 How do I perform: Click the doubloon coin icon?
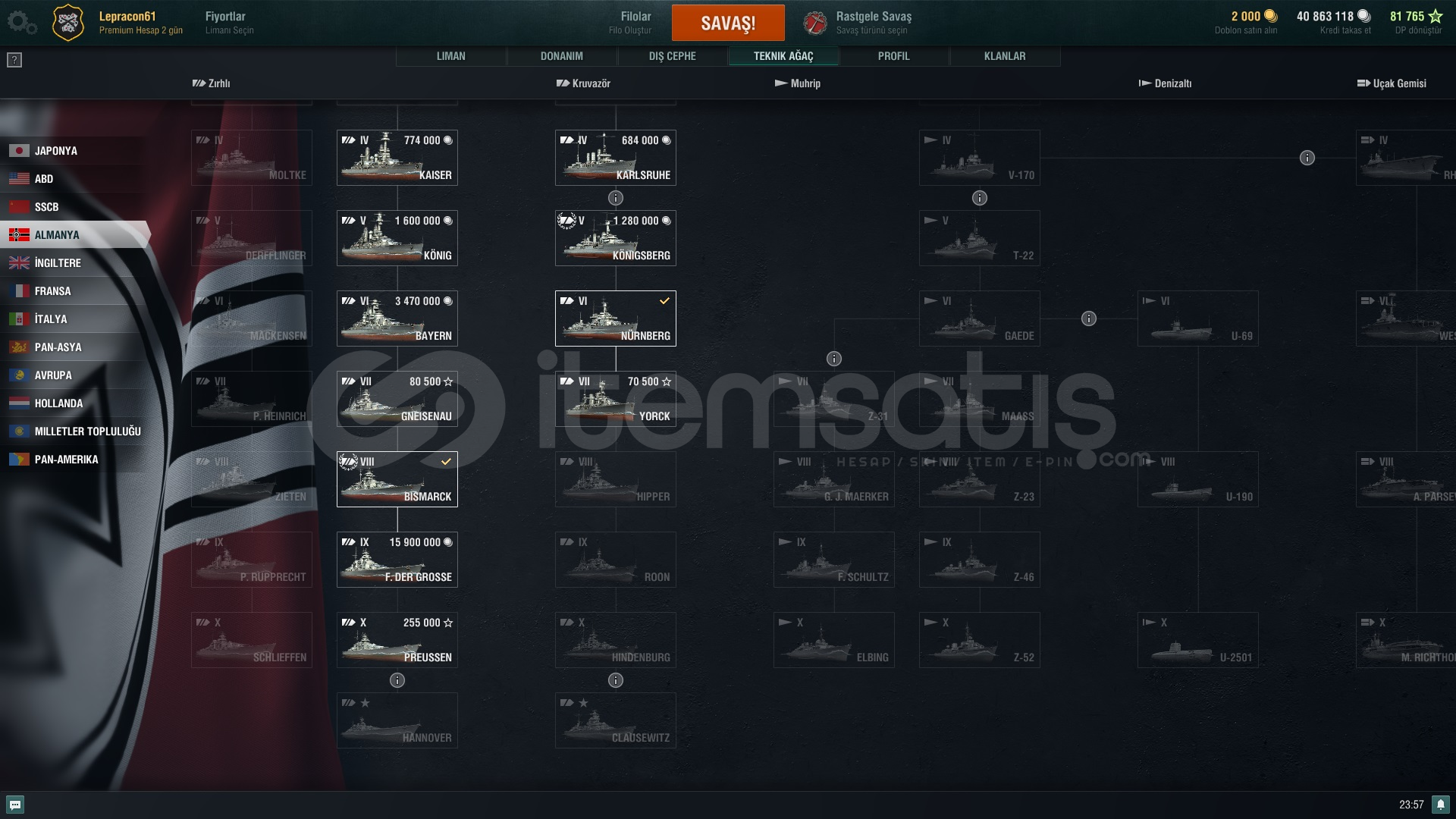click(x=1271, y=16)
